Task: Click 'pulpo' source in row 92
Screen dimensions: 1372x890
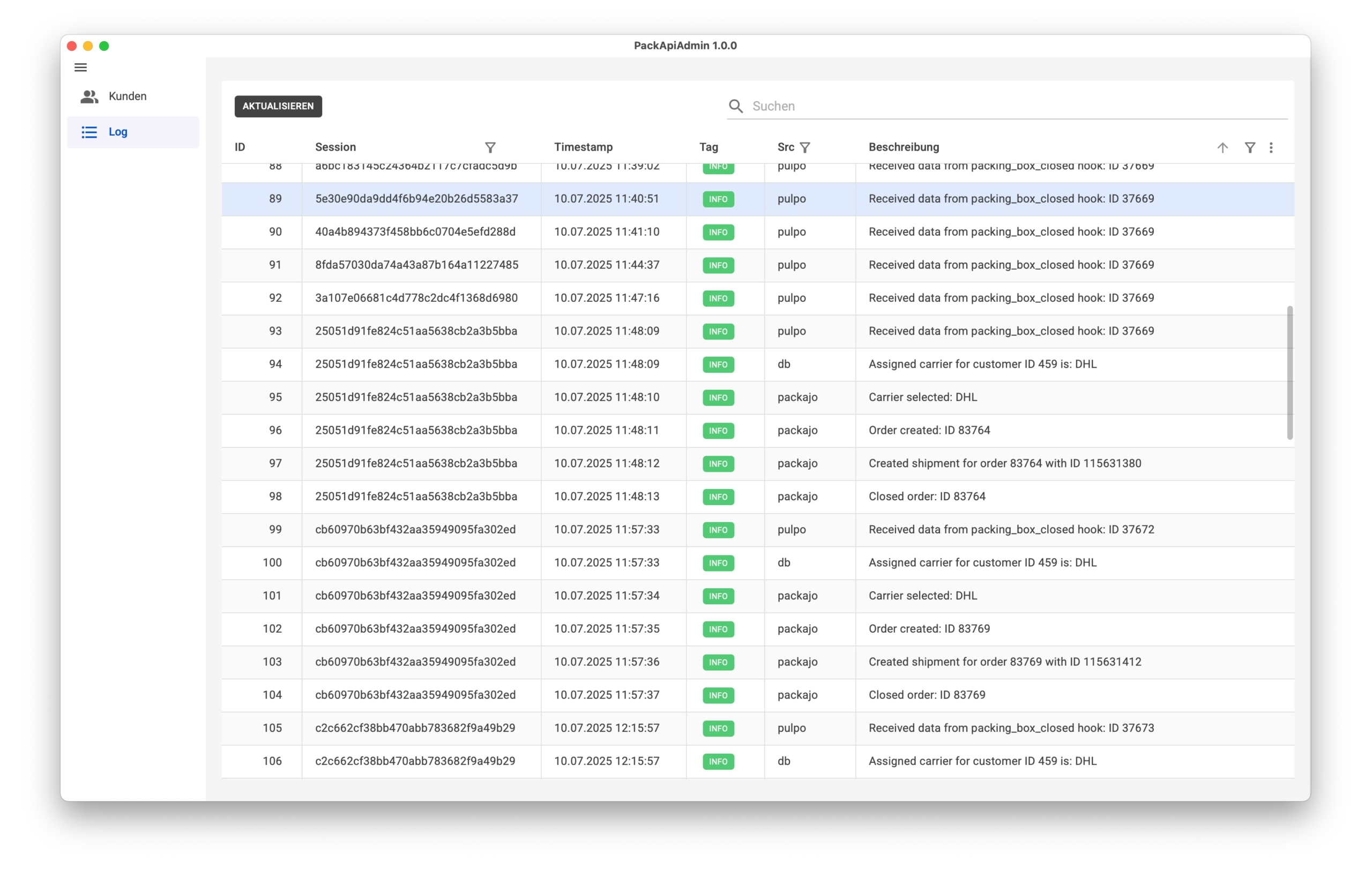Action: [x=792, y=298]
